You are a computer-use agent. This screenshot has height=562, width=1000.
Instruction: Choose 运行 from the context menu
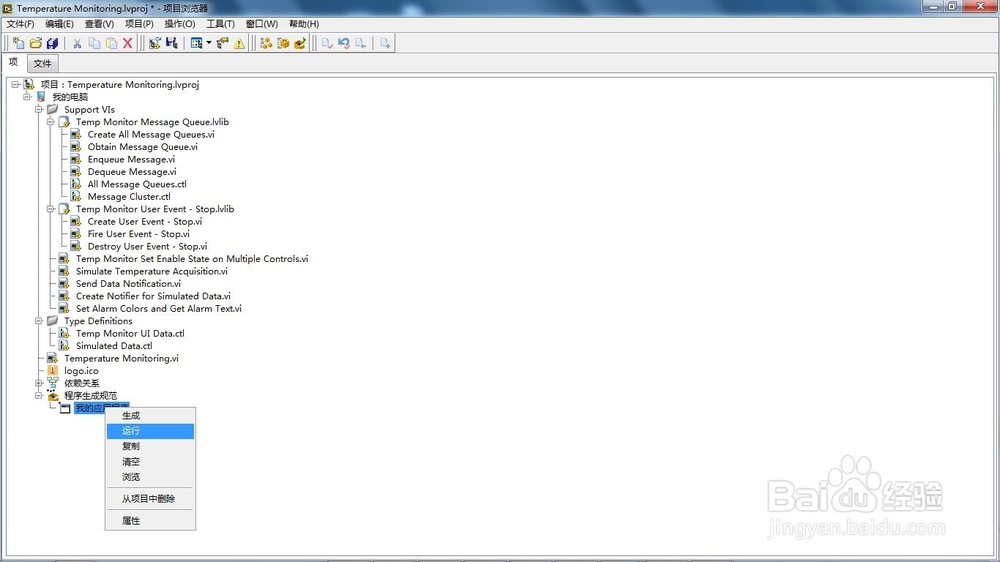150,431
